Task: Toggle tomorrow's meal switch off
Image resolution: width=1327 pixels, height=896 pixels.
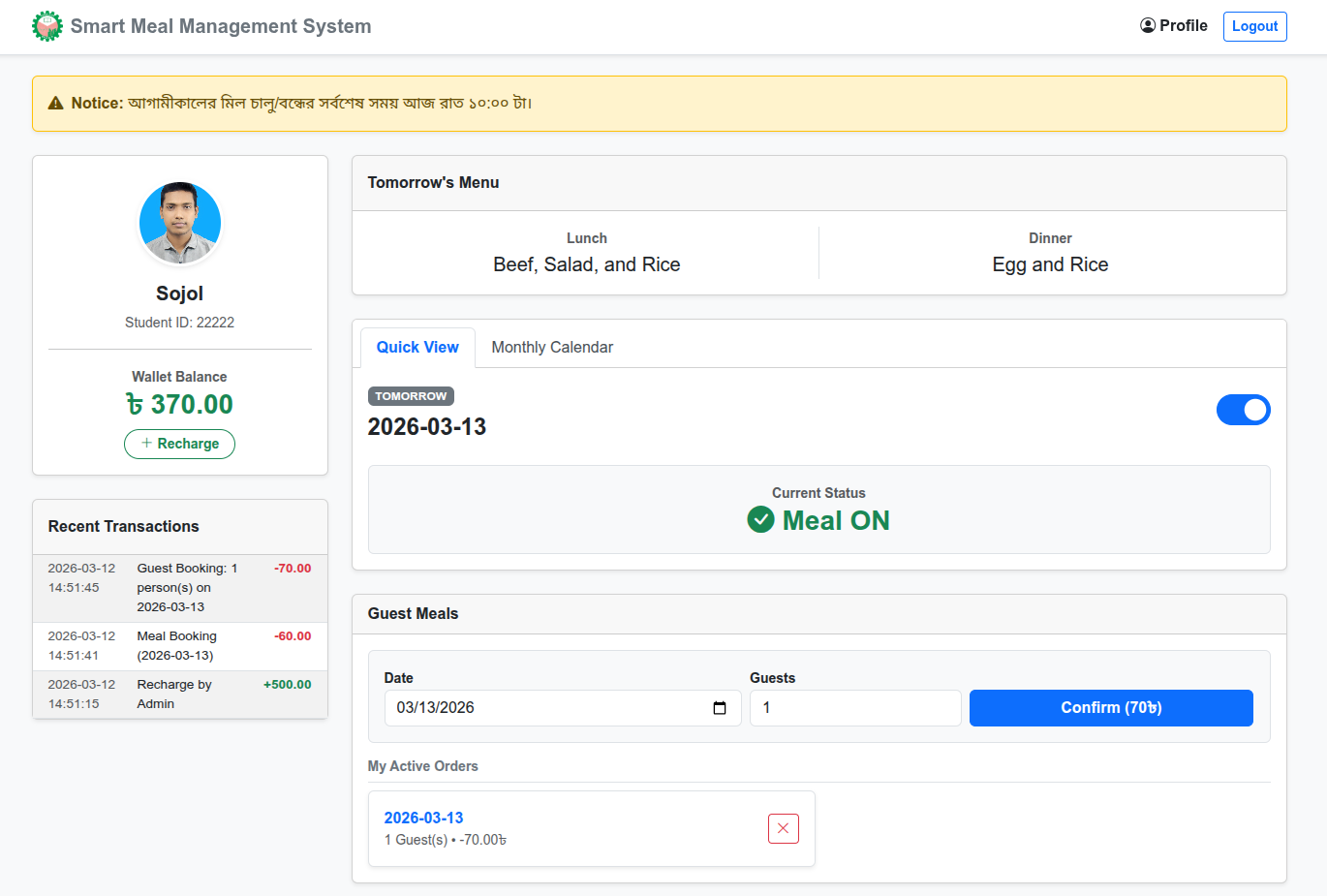Action: [x=1243, y=410]
